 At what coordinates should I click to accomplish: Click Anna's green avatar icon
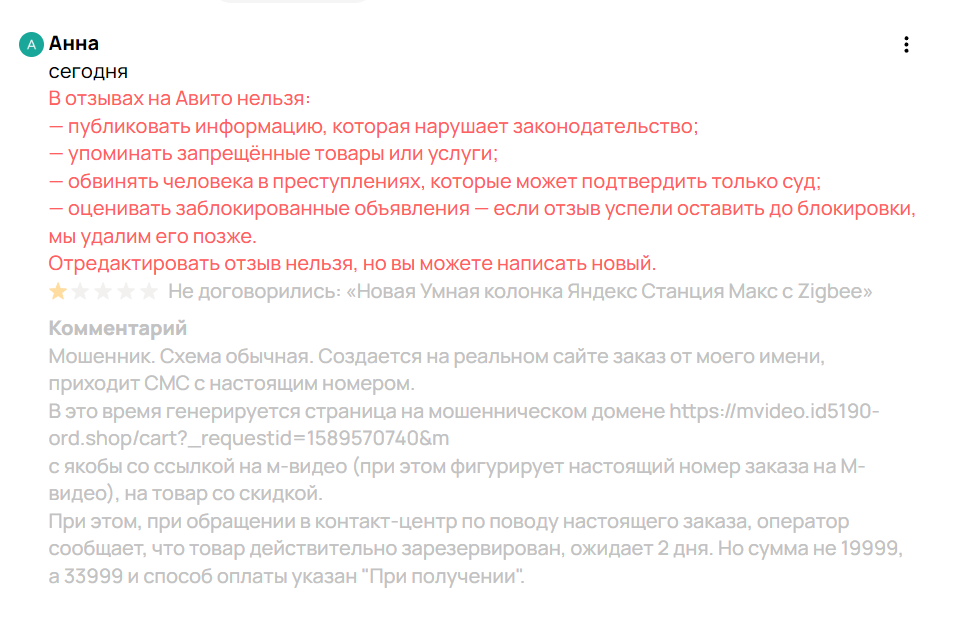coord(32,44)
